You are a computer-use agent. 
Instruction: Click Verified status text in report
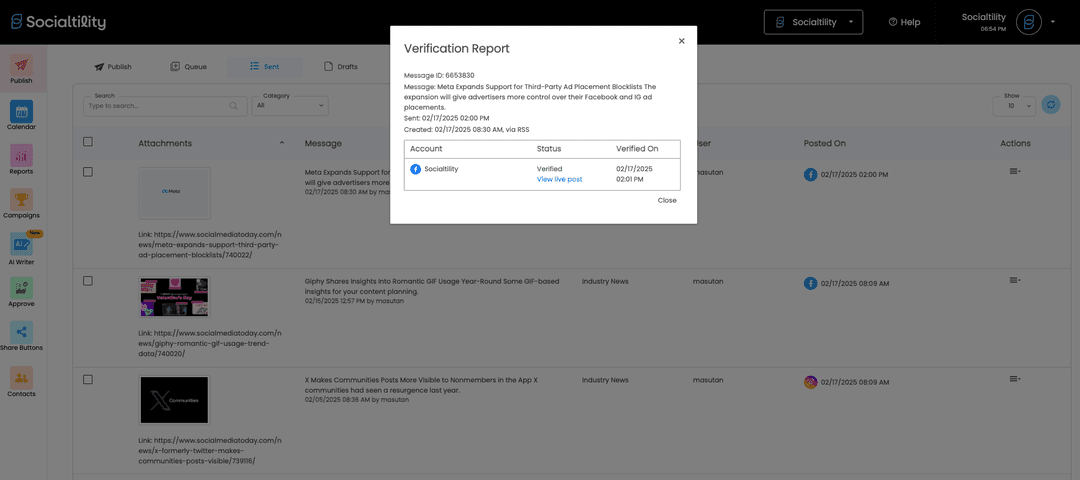[x=549, y=169]
